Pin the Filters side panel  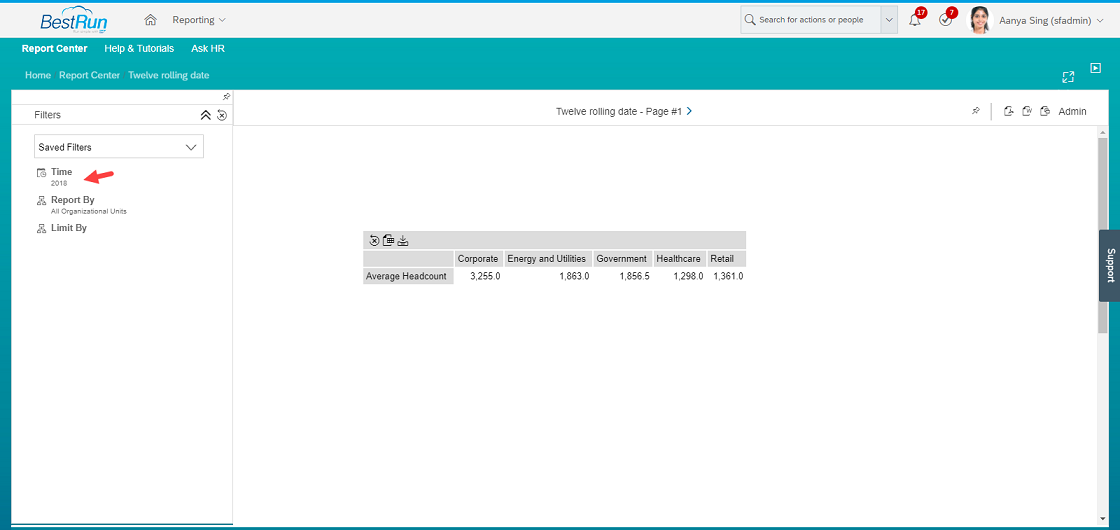226,96
